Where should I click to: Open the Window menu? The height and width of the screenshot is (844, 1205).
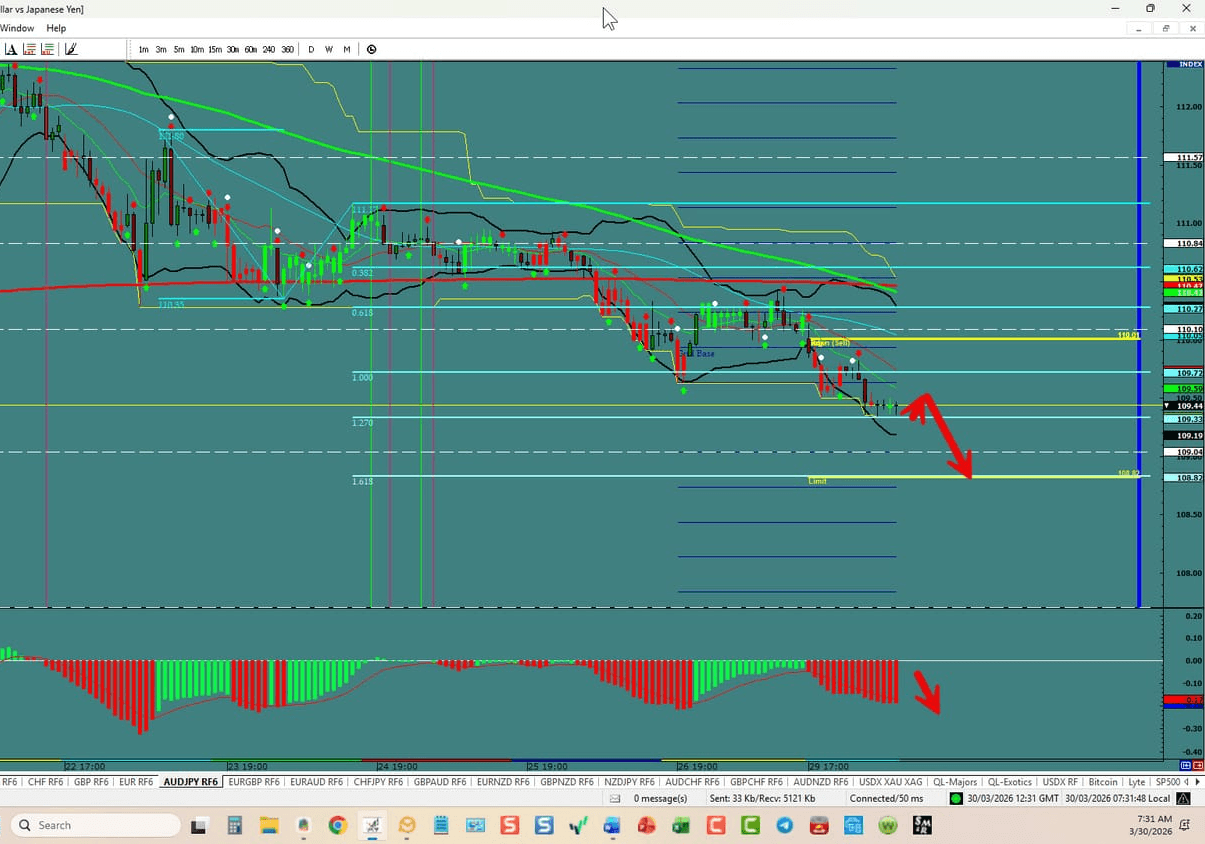17,28
